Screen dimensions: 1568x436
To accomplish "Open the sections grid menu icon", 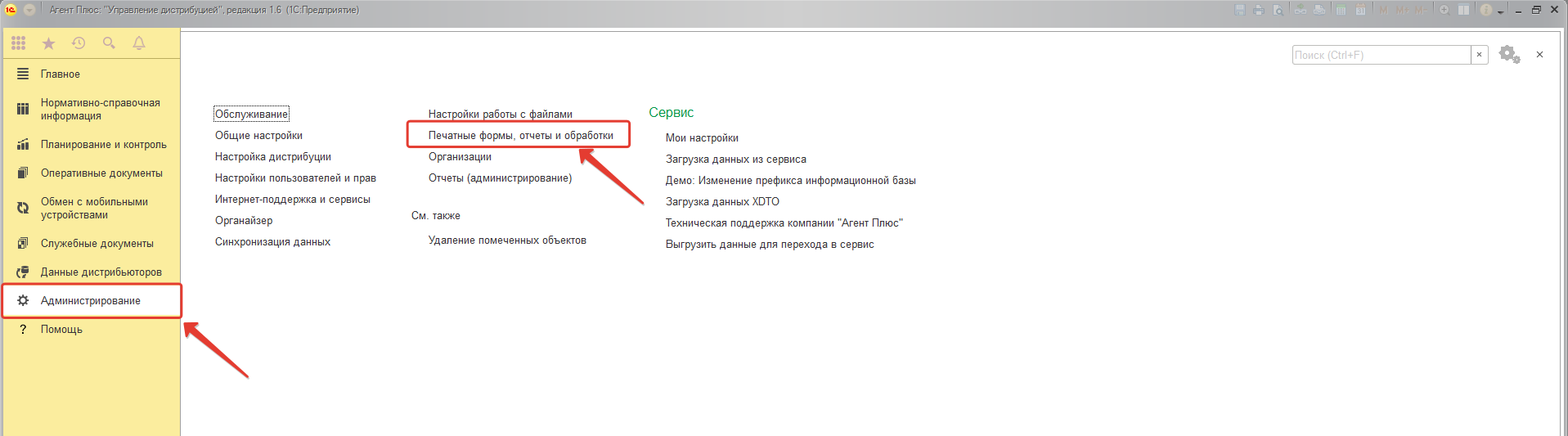I will pyautogui.click(x=18, y=43).
